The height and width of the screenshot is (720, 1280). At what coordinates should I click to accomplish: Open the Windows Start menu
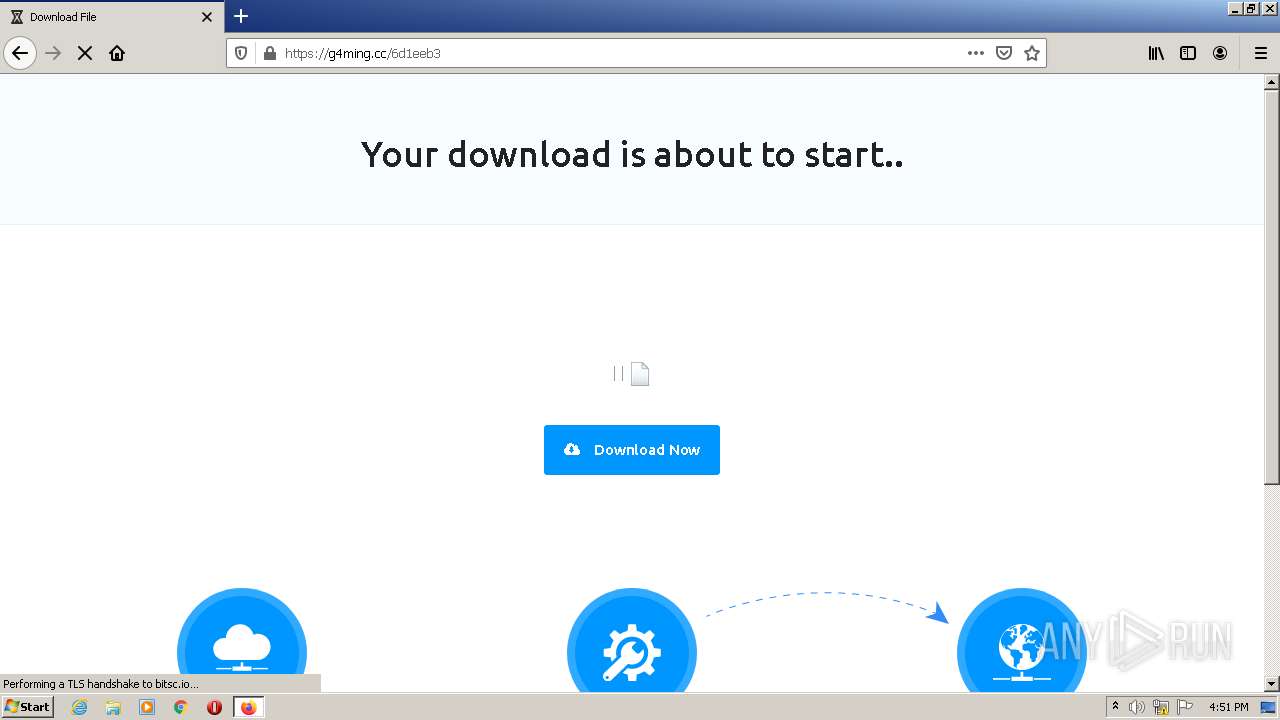coord(28,707)
